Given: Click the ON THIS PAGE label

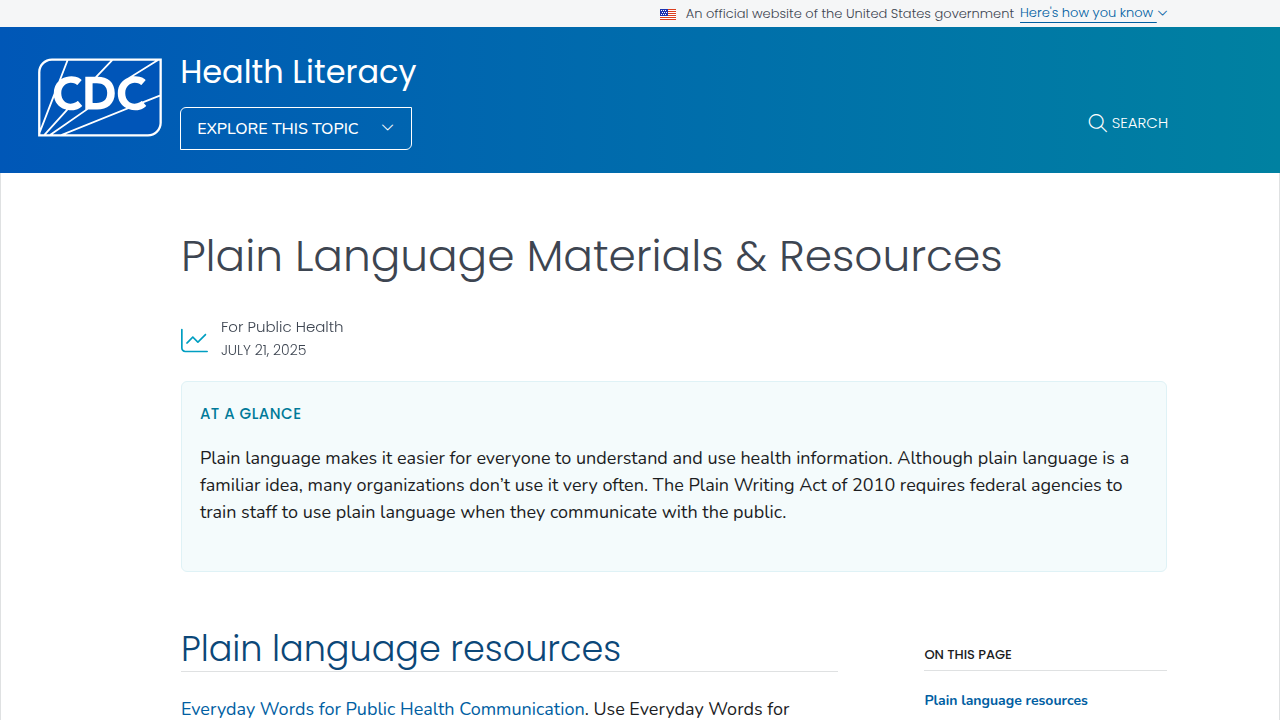Looking at the screenshot, I should click(968, 655).
